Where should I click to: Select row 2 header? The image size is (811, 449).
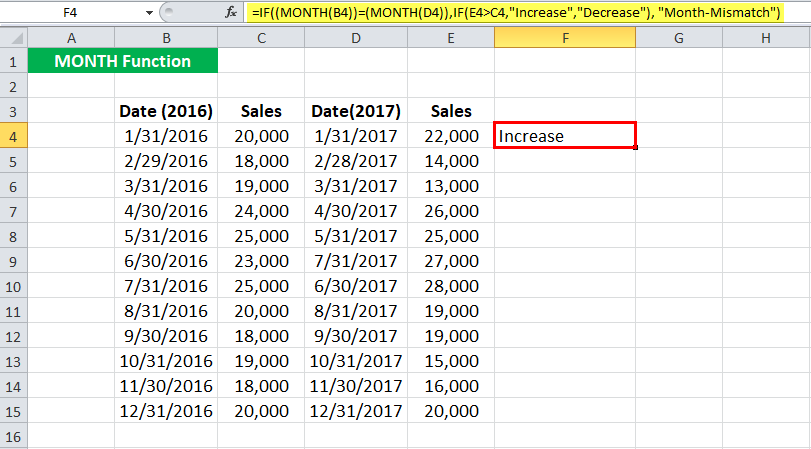tap(13, 86)
